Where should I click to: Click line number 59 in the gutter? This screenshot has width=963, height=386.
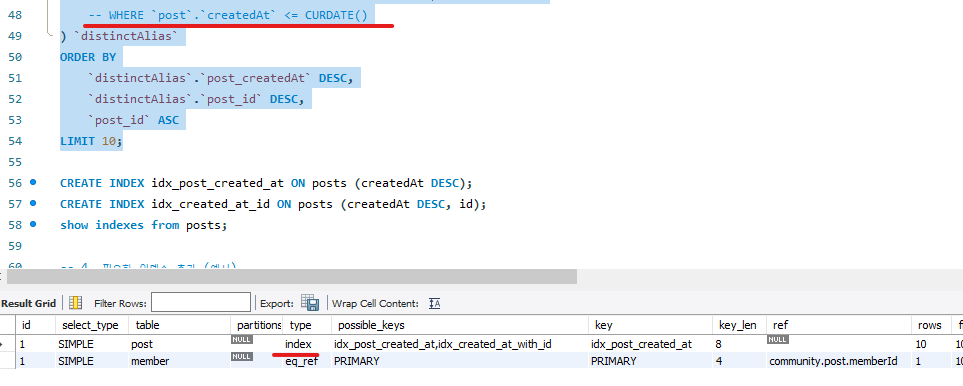tap(15, 245)
